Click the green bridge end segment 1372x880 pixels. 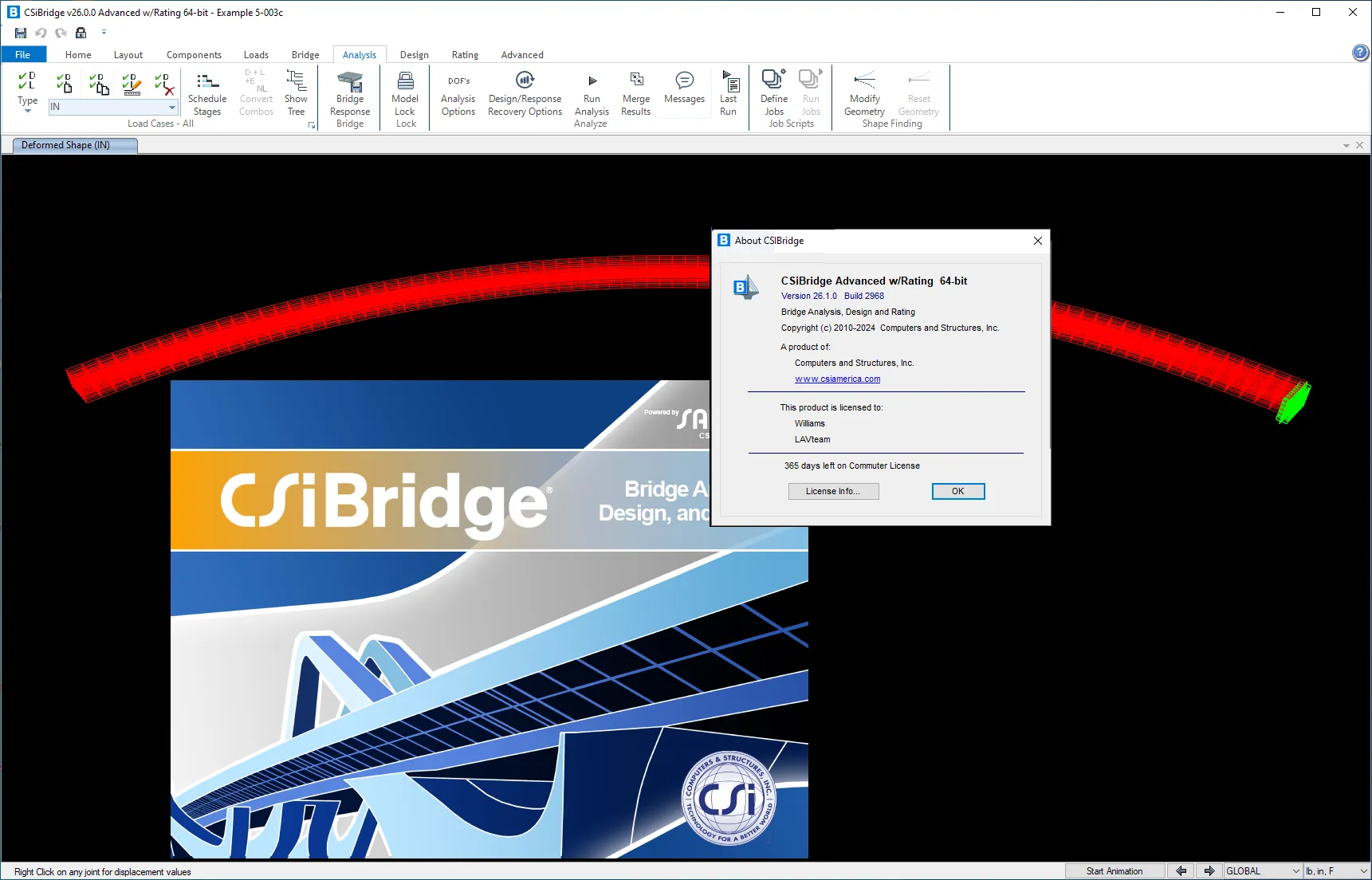tap(1292, 403)
